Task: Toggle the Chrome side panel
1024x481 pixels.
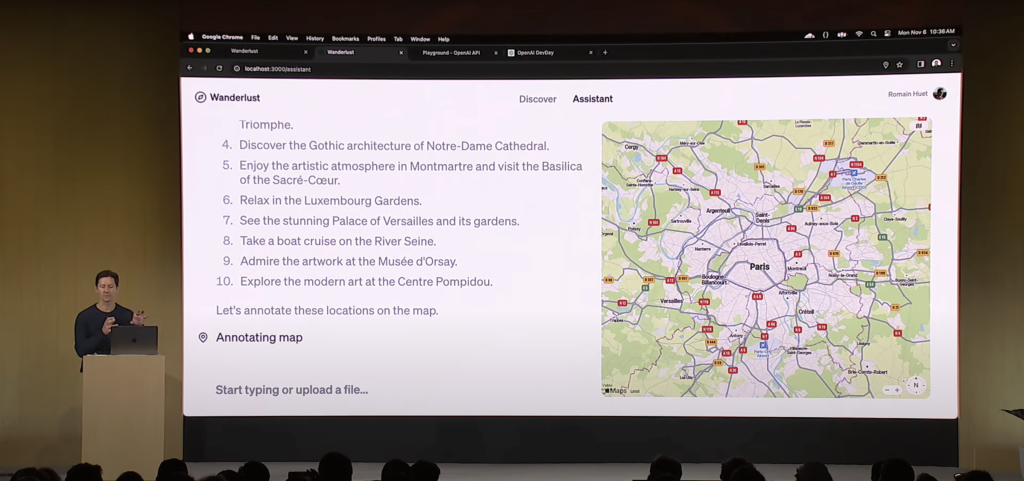Action: point(921,64)
